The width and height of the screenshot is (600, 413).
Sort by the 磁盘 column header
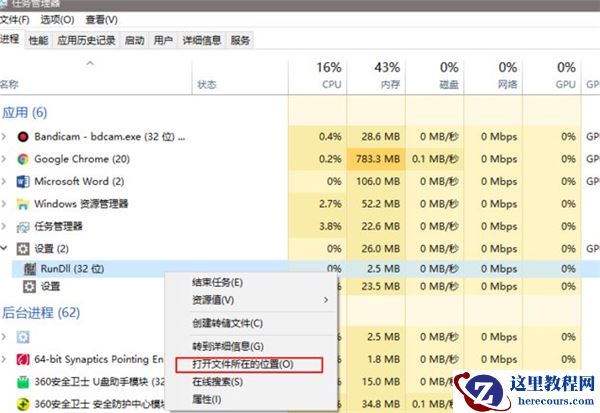tap(449, 84)
